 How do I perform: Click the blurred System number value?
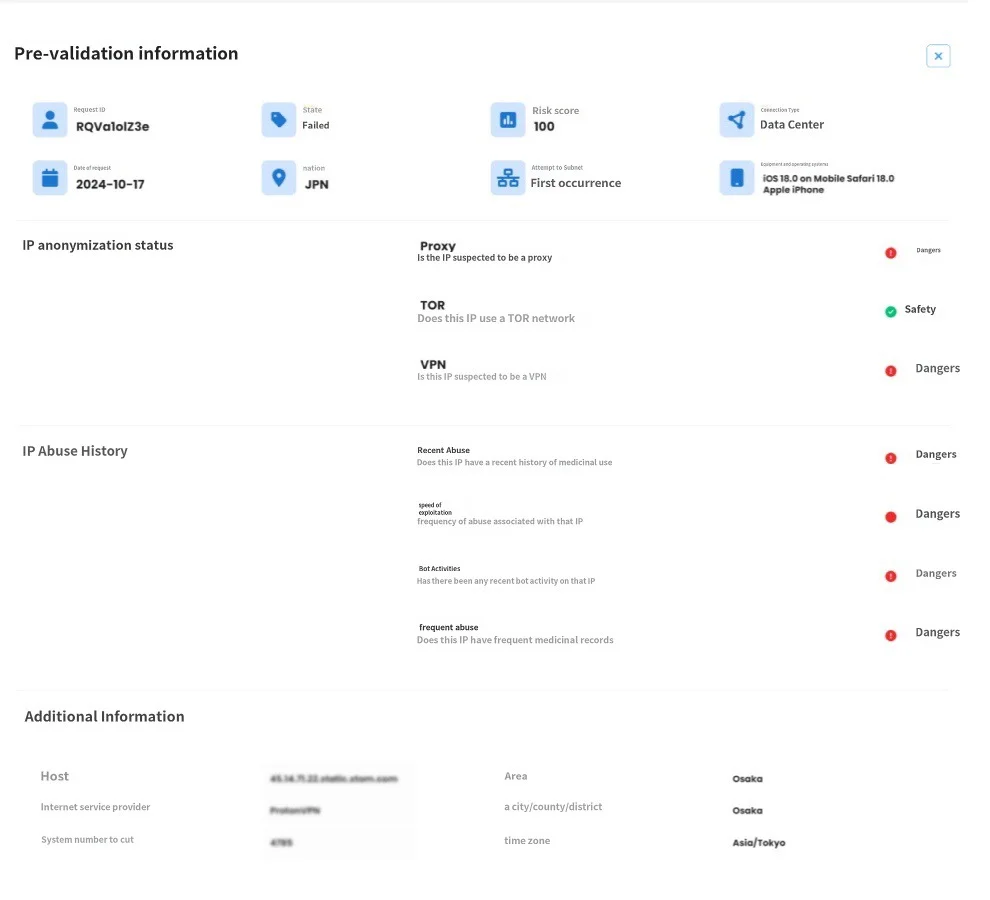281,843
